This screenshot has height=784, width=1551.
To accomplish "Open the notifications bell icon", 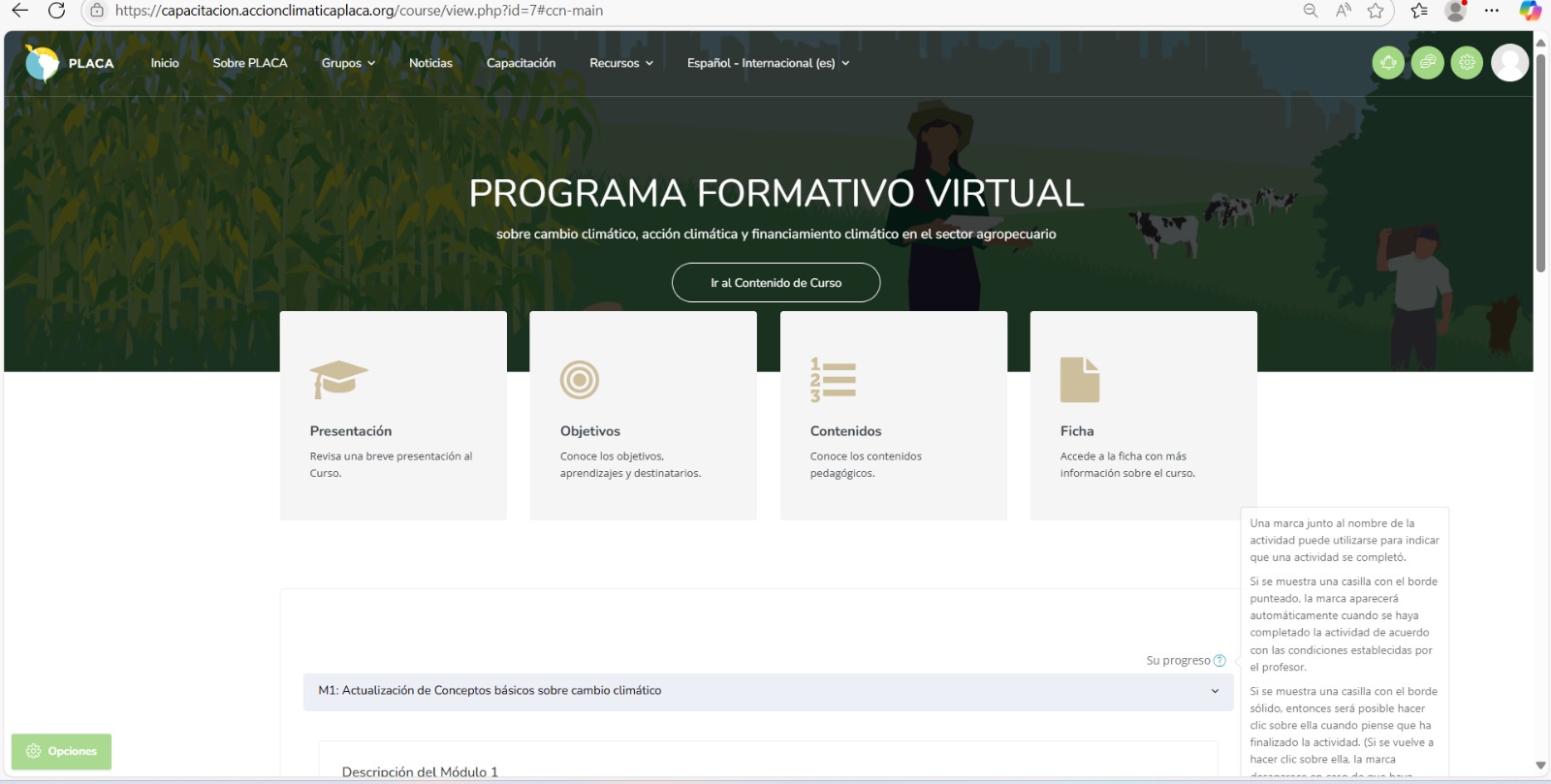I will 1388,63.
